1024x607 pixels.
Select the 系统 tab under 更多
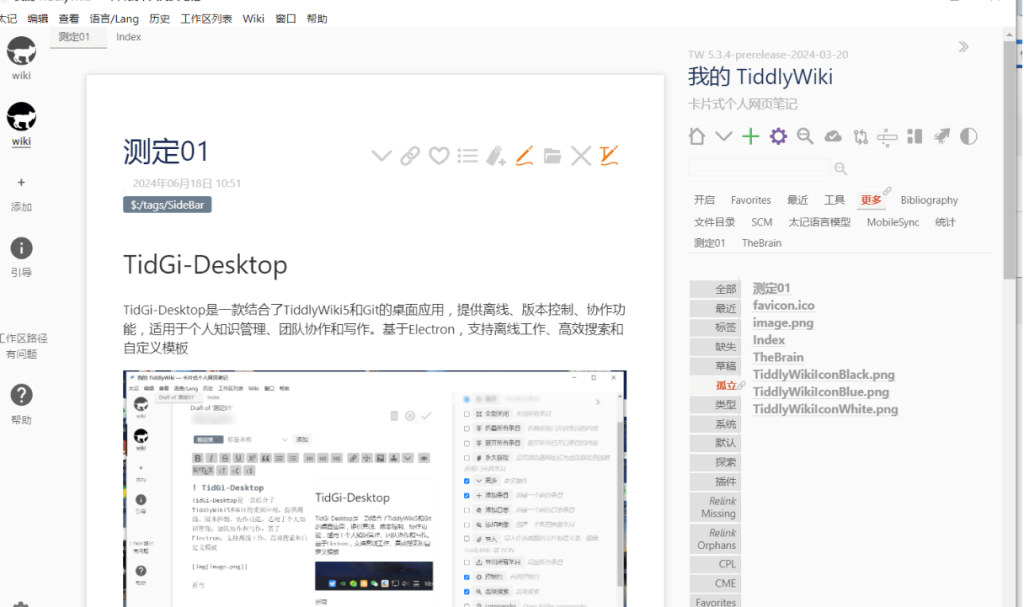click(715, 424)
